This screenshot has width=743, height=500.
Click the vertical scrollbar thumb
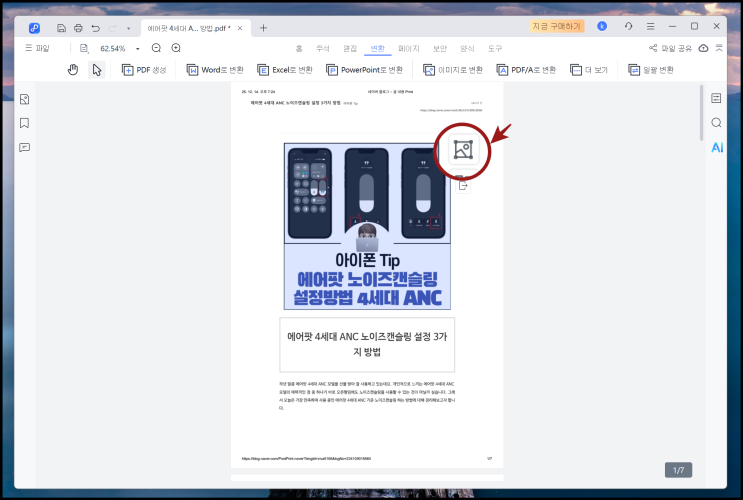point(702,113)
